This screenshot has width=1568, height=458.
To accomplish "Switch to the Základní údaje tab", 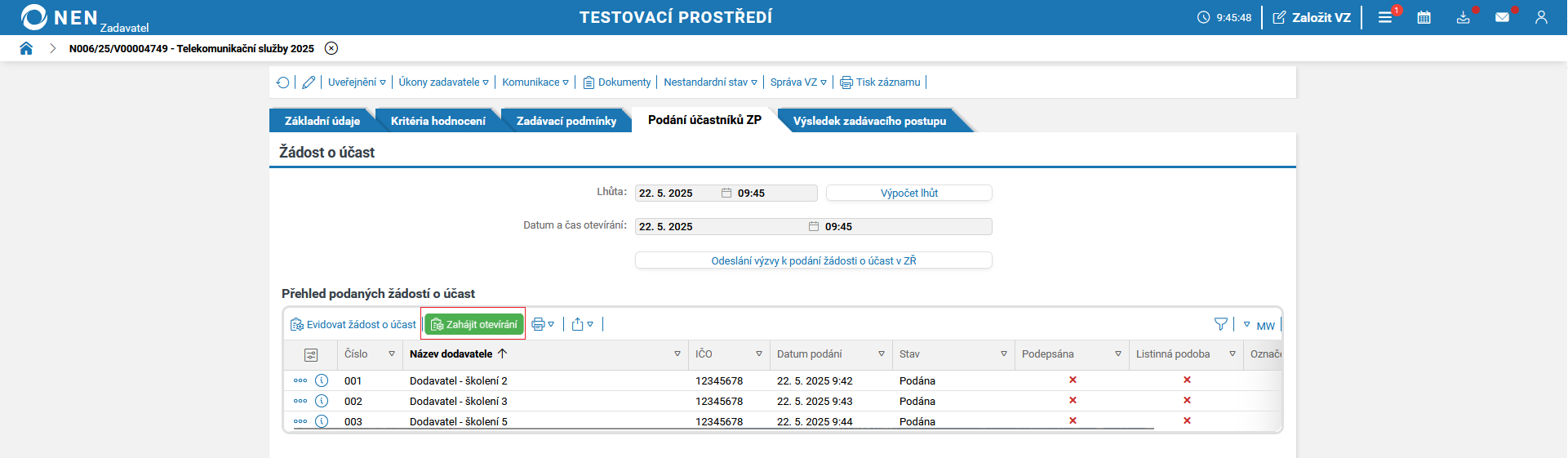I will 322,121.
